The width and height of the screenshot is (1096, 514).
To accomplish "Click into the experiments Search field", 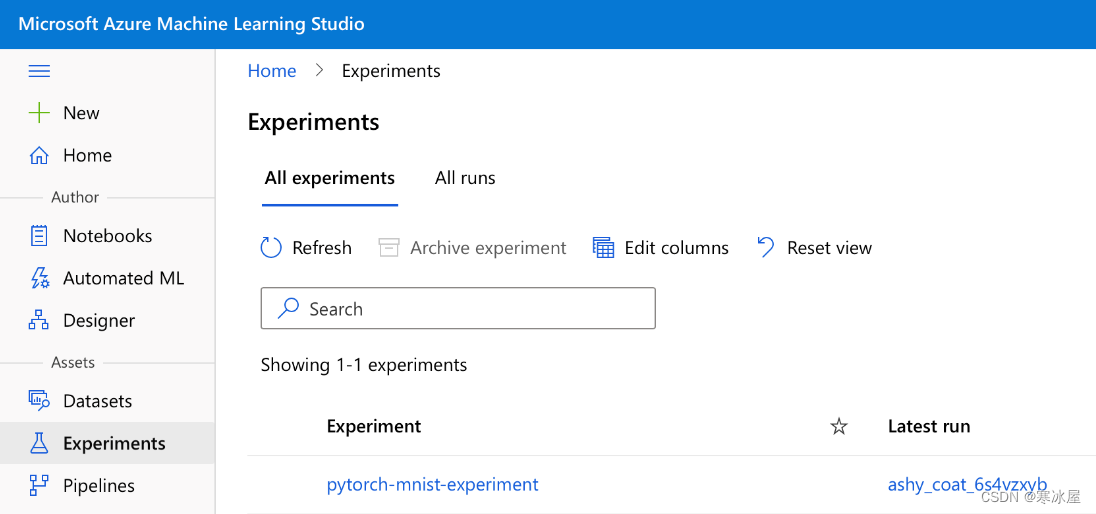I will tap(458, 309).
